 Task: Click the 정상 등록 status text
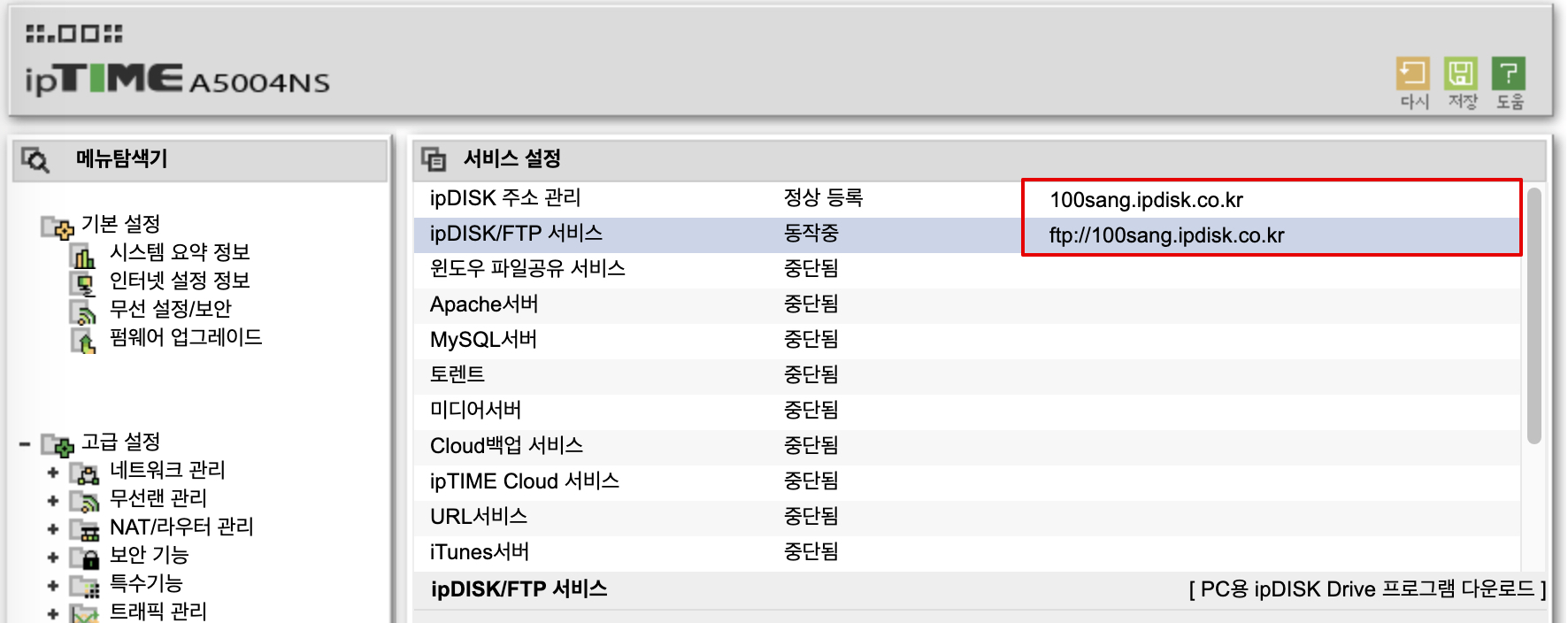tap(823, 198)
